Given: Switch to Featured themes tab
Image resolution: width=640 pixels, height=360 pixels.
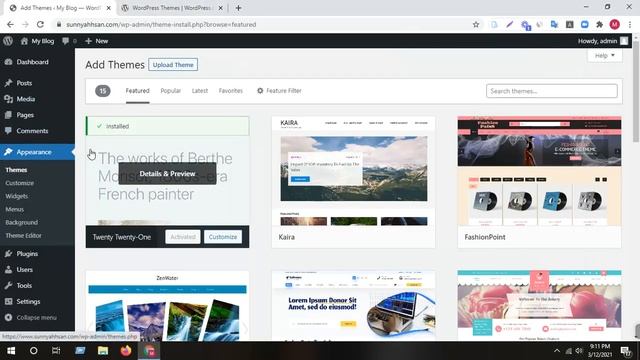Looking at the screenshot, I should [138, 91].
